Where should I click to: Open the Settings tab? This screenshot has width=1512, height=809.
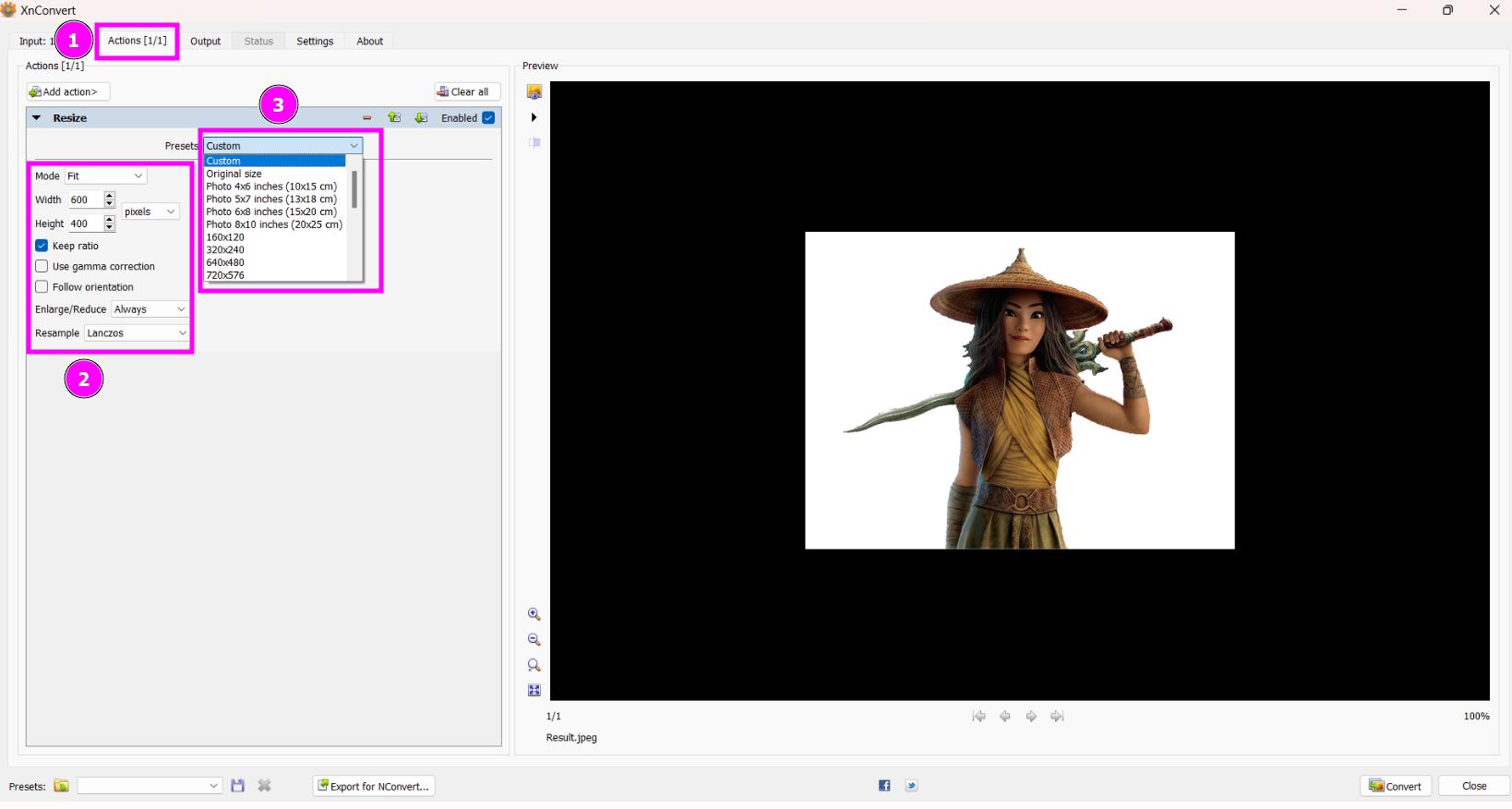(x=315, y=42)
